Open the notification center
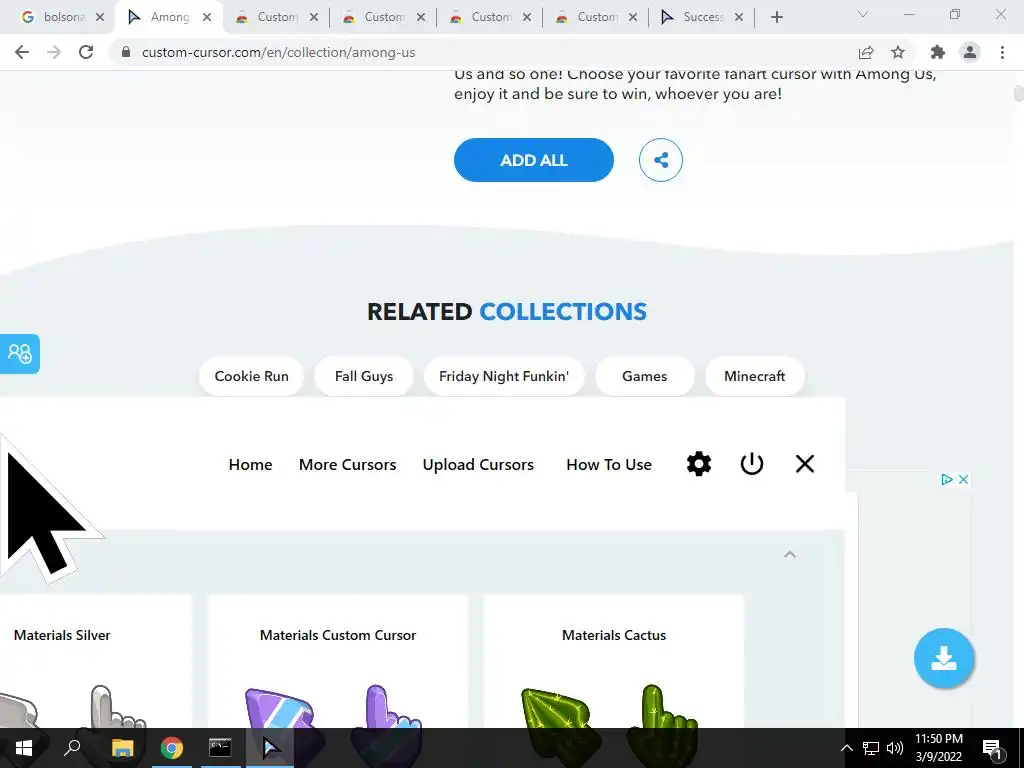 992,748
